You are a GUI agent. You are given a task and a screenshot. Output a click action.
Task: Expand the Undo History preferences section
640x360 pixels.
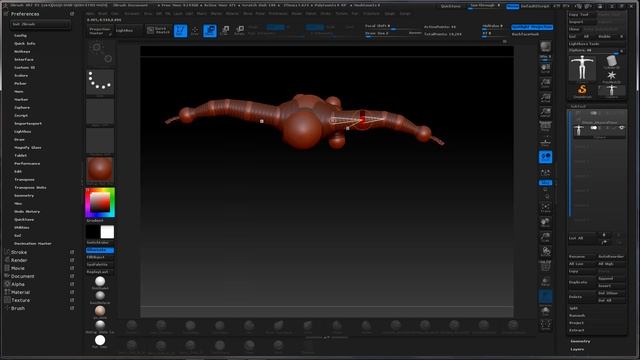point(27,211)
